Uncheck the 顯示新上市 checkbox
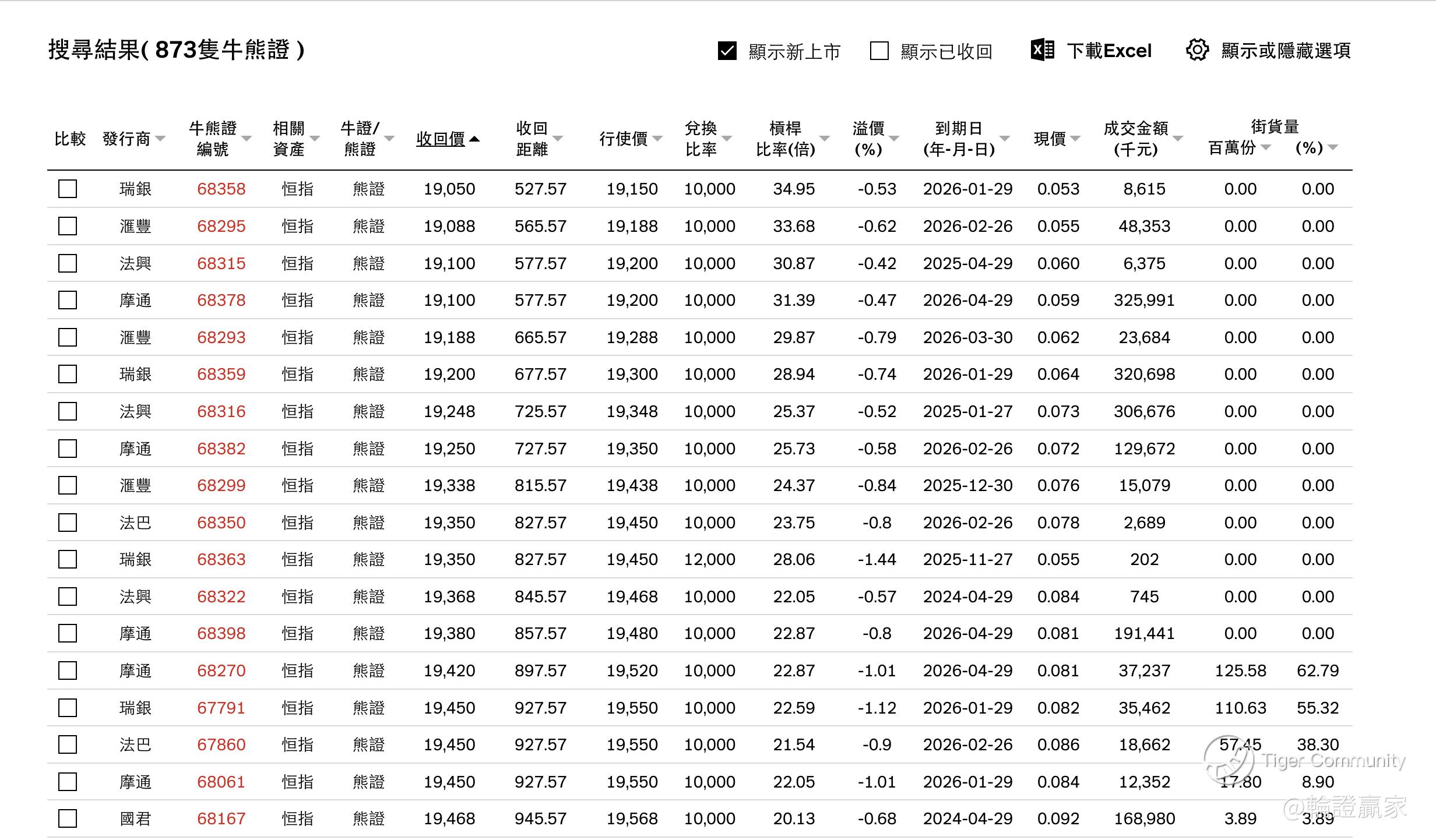The height and width of the screenshot is (840, 1436). point(727,51)
